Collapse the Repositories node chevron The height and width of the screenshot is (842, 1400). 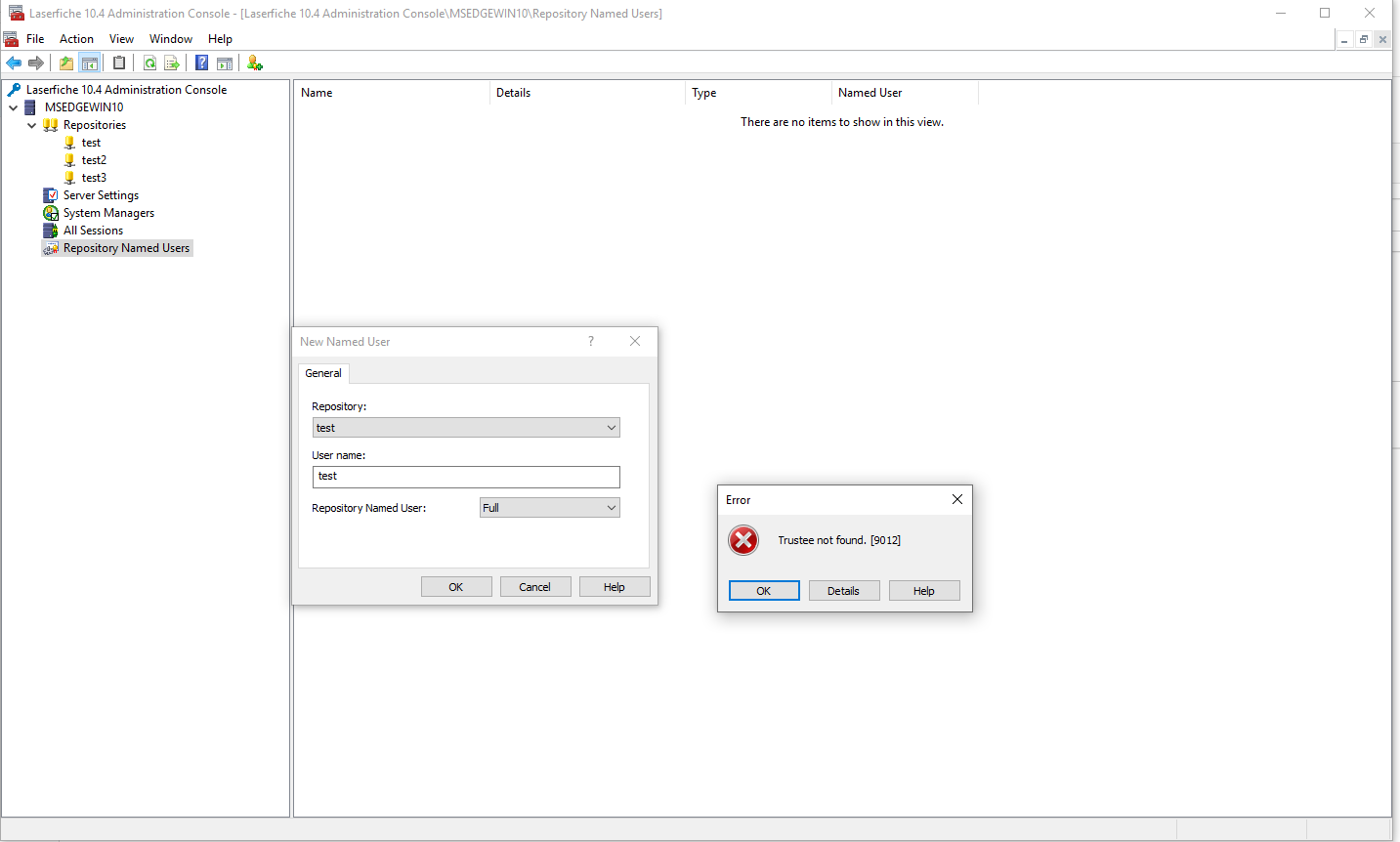point(32,125)
